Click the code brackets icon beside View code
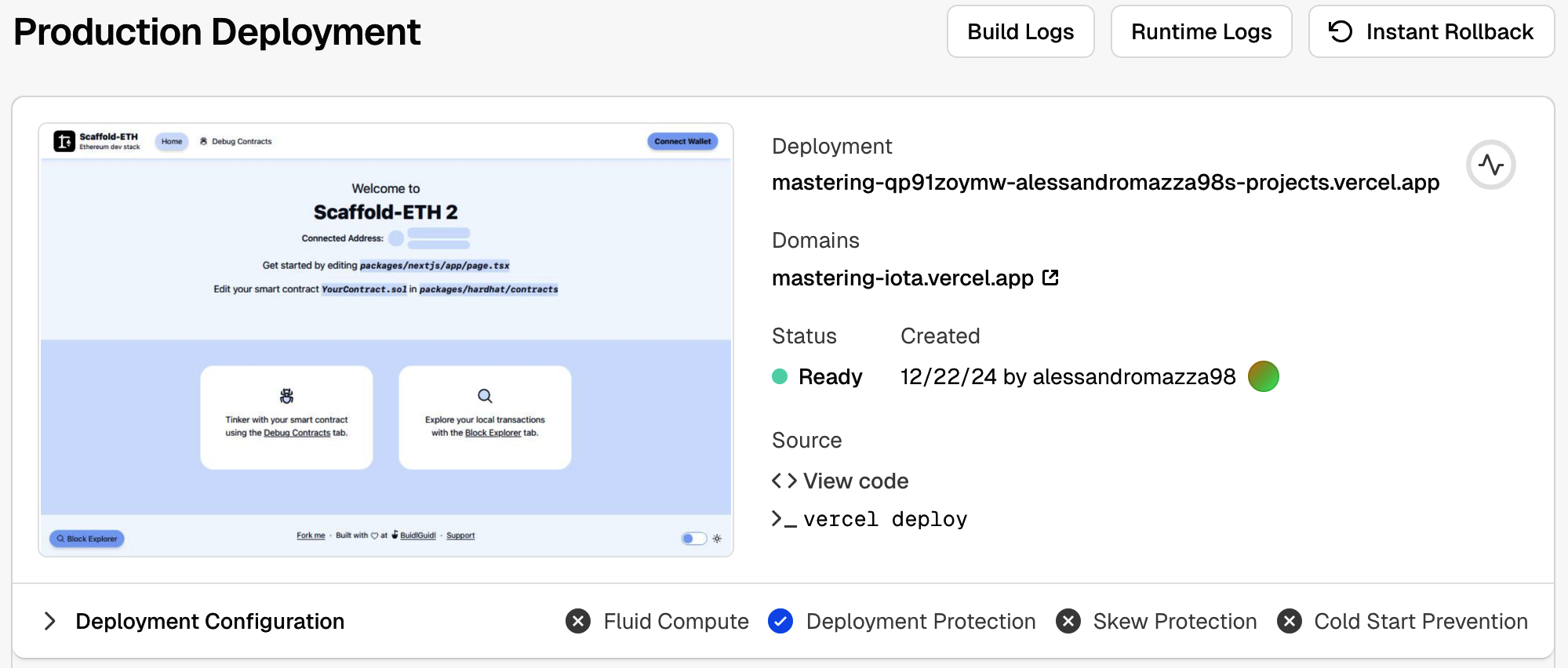This screenshot has width=1568, height=668. coord(784,481)
